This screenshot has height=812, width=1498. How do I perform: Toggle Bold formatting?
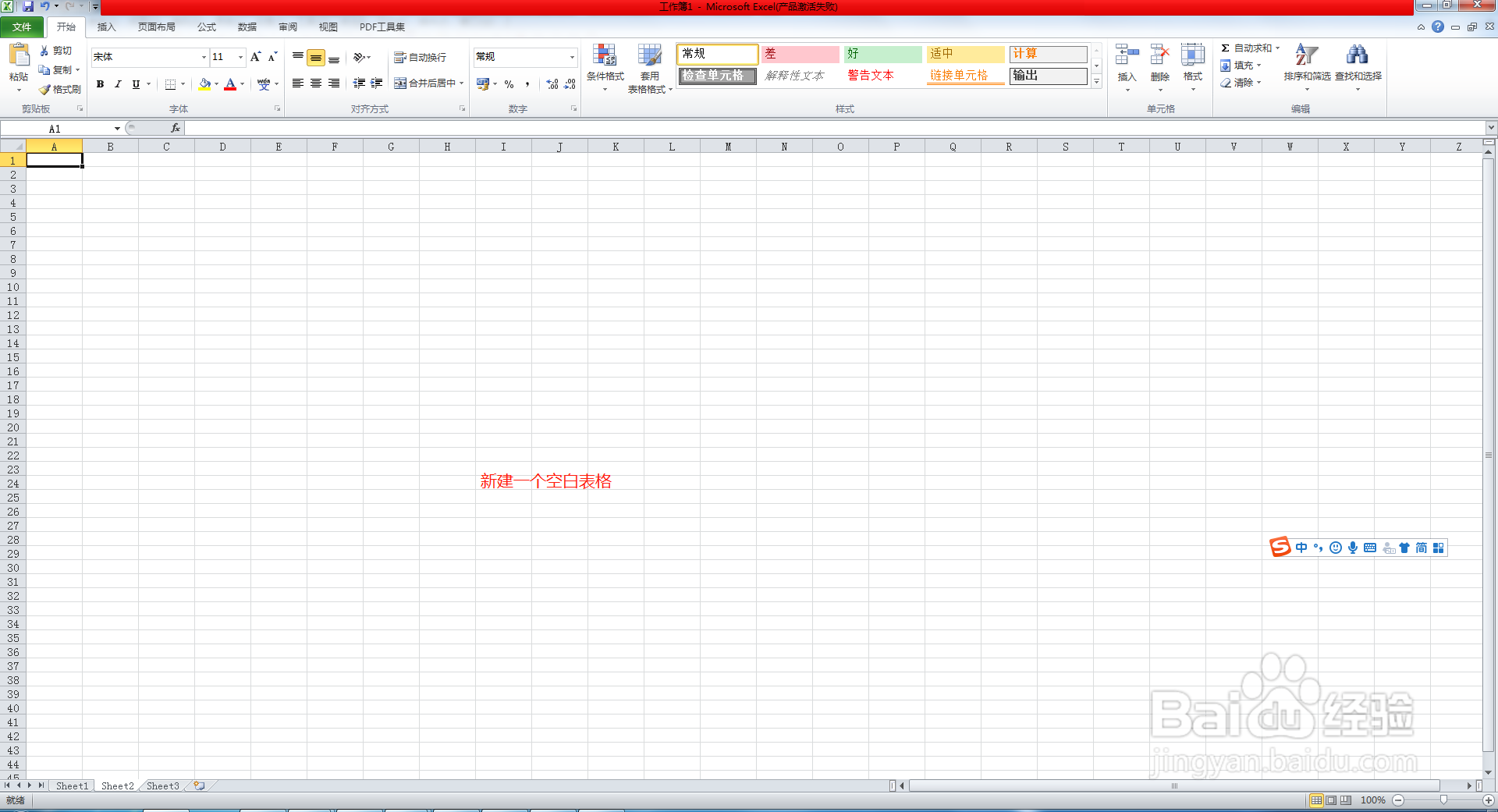tap(100, 84)
